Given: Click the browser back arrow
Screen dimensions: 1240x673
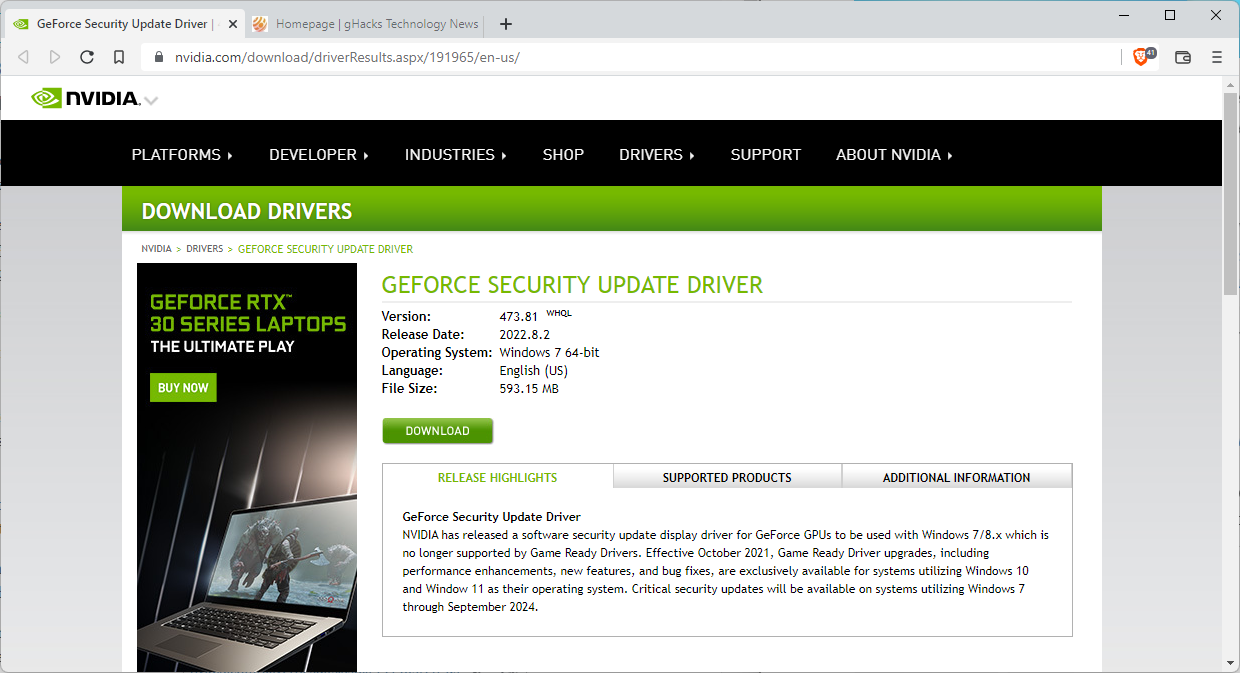Looking at the screenshot, I should click(x=24, y=57).
